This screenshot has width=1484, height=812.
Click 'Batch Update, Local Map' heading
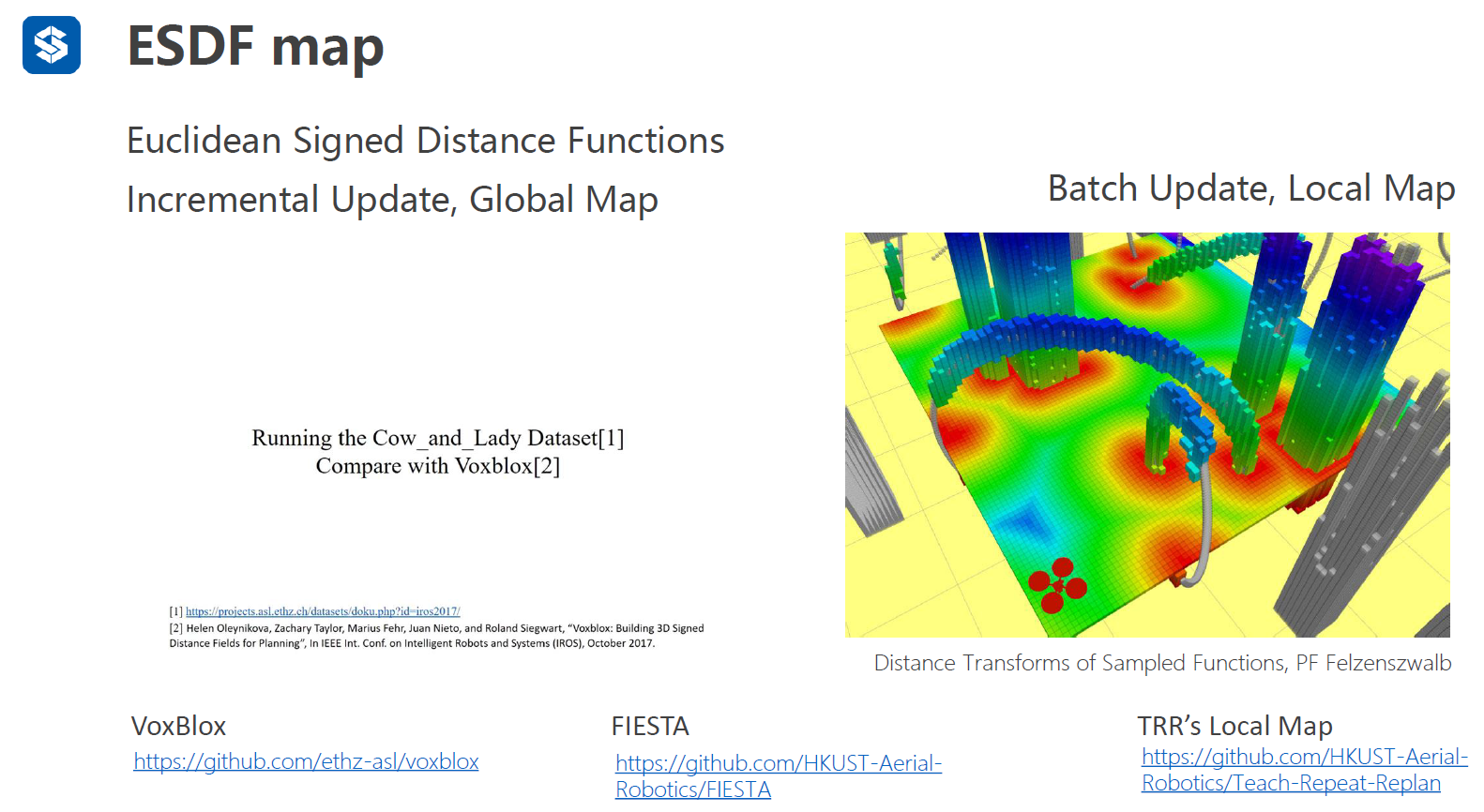[1251, 188]
